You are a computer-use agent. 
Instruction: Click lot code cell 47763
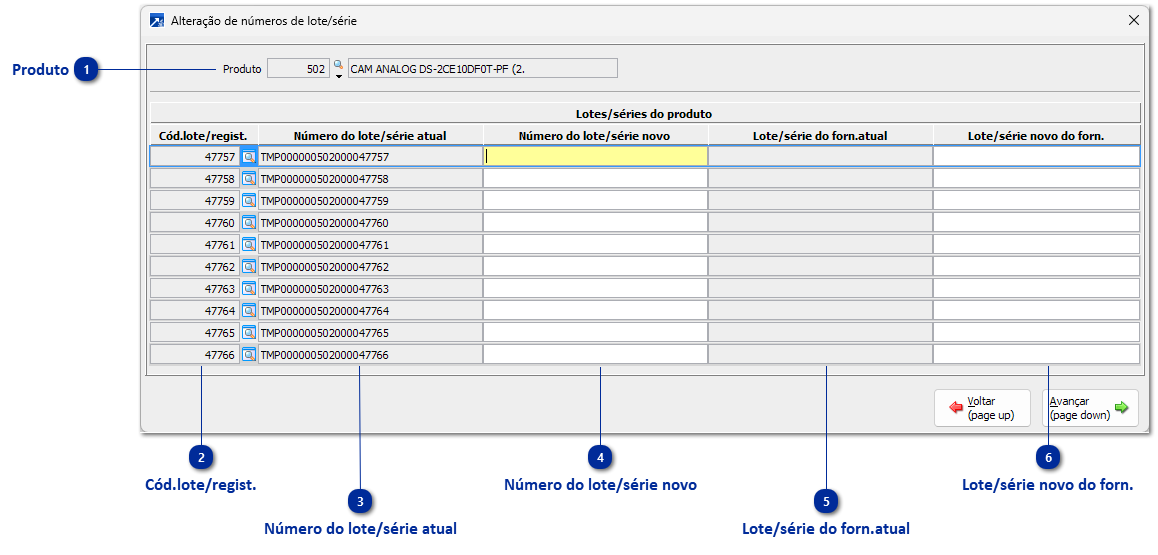(195, 289)
